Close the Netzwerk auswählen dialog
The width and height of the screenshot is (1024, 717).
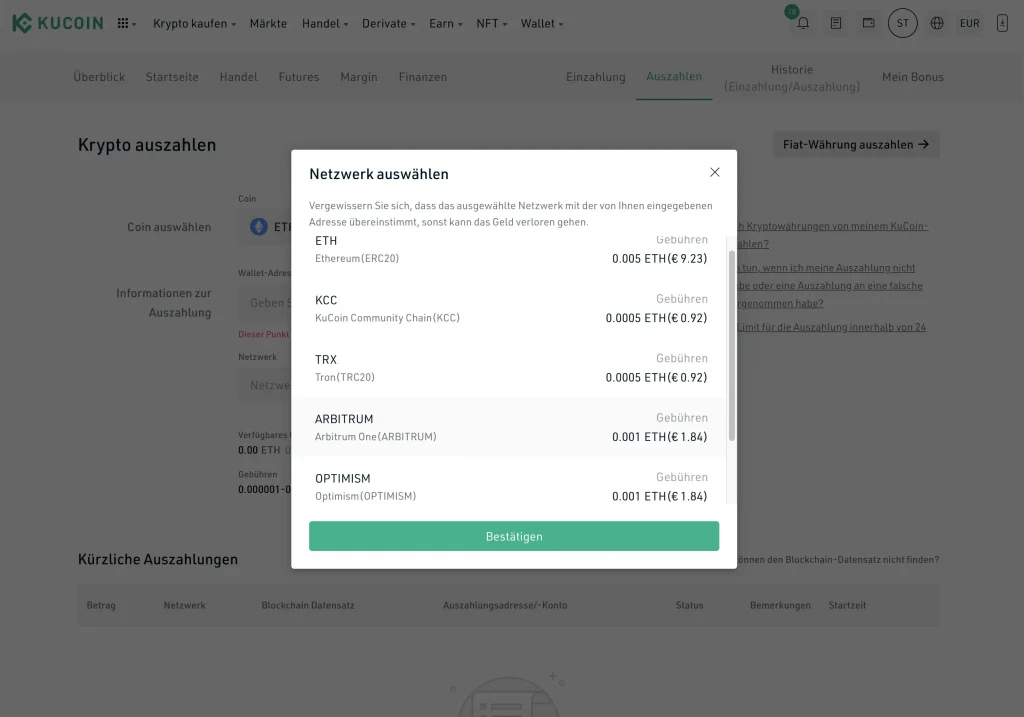coord(714,172)
